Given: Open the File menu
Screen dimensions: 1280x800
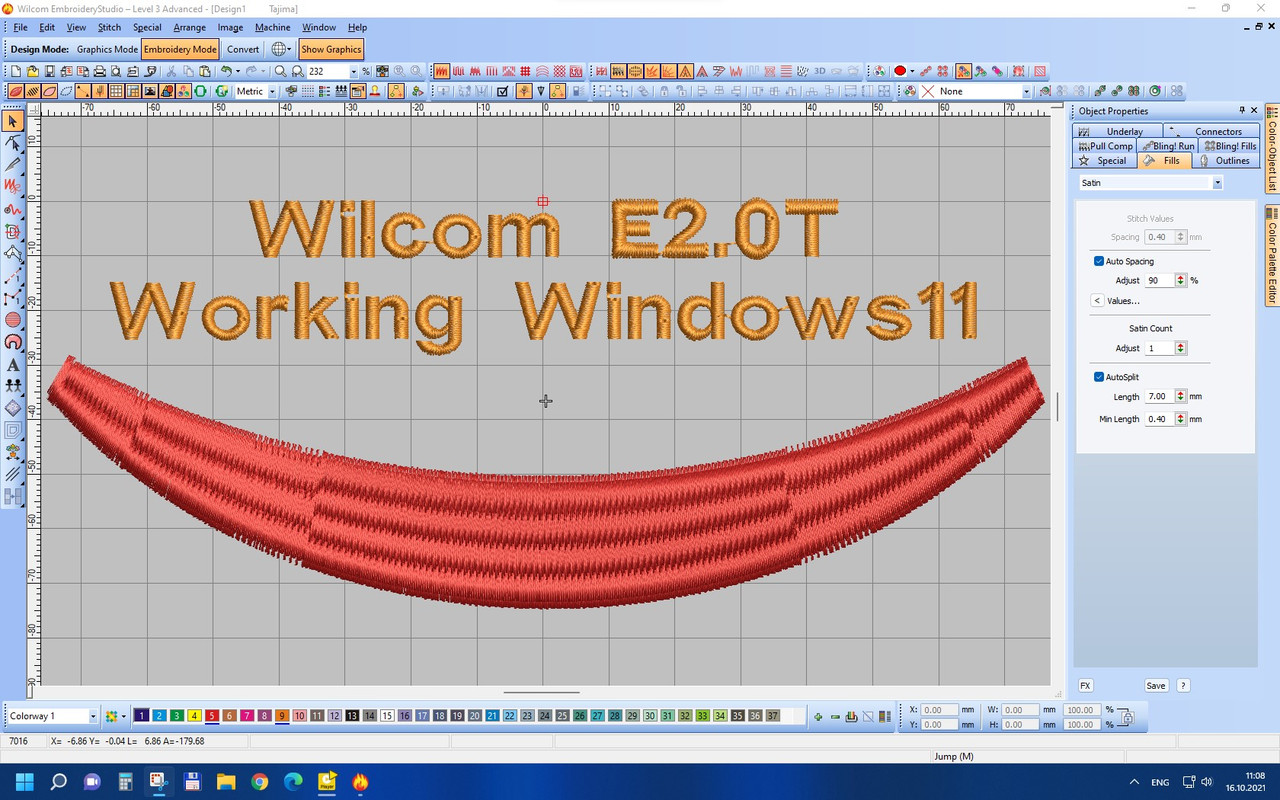Looking at the screenshot, I should pyautogui.click(x=20, y=27).
